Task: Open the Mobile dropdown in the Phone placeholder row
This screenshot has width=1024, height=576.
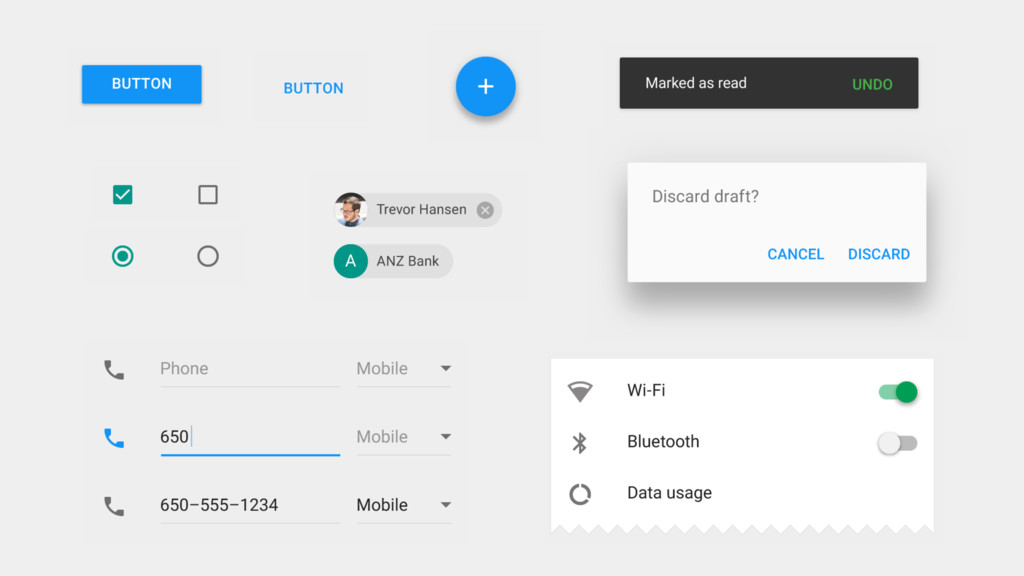Action: [x=404, y=370]
